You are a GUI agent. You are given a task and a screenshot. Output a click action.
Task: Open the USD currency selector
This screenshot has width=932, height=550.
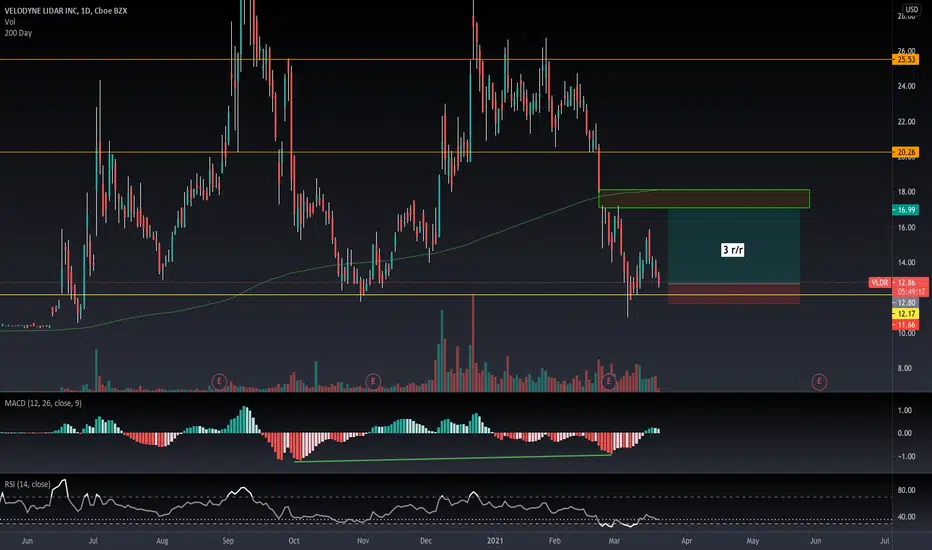coord(911,10)
